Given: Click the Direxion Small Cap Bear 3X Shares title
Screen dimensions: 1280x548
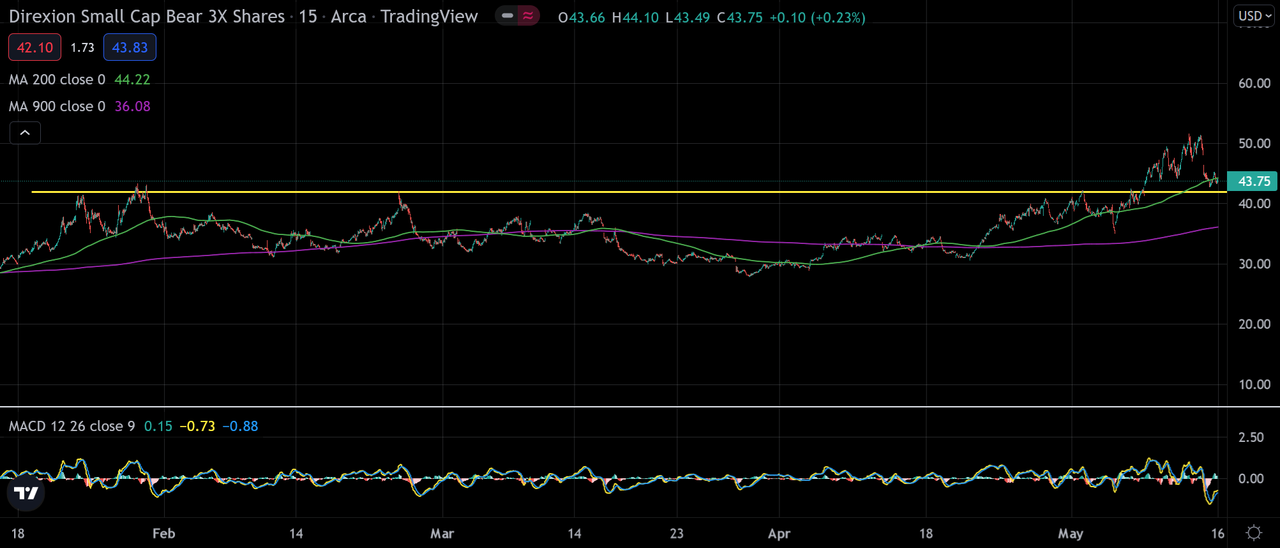Looking at the screenshot, I should coord(146,17).
